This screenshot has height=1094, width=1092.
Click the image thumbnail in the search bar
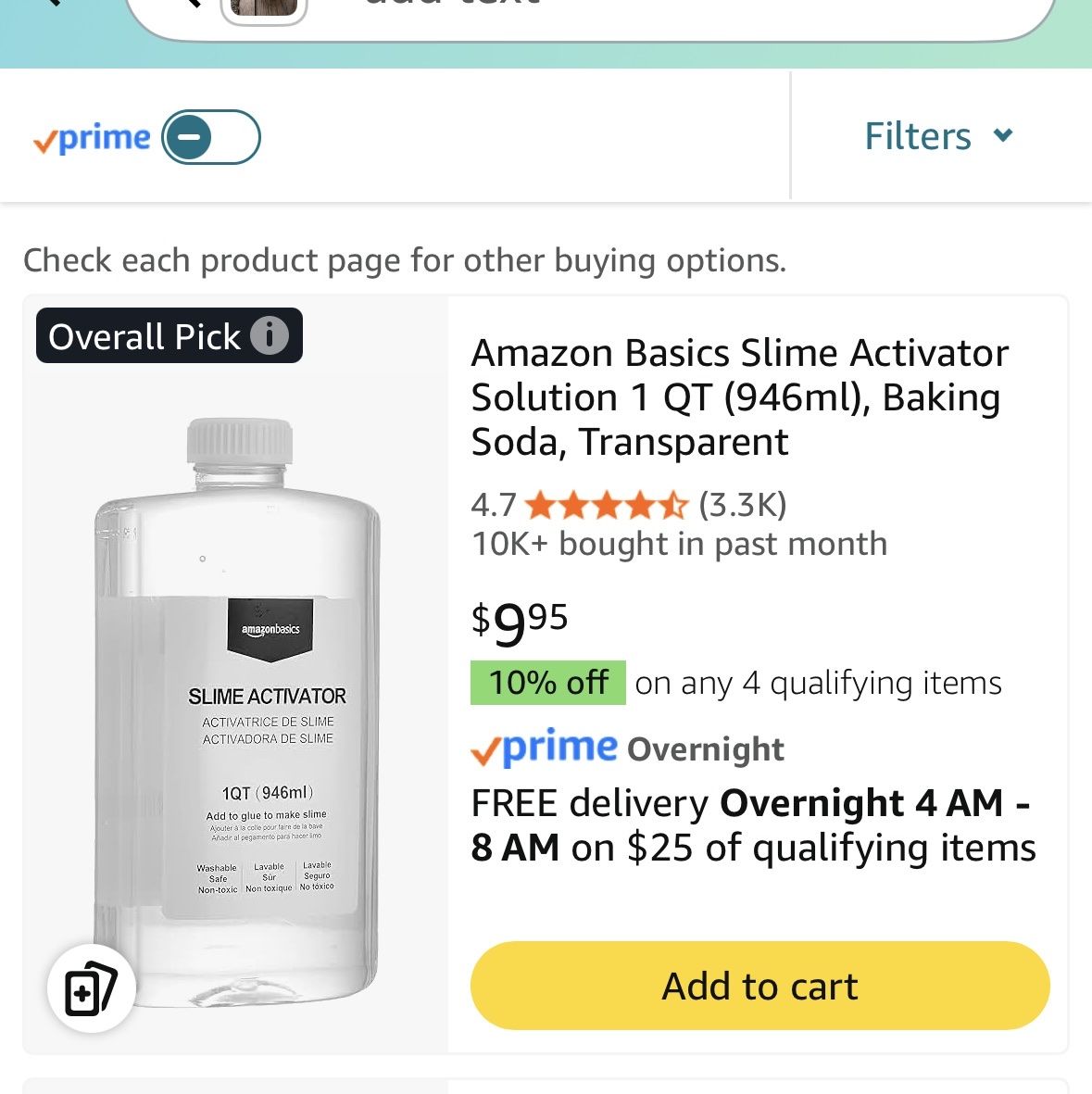264,8
